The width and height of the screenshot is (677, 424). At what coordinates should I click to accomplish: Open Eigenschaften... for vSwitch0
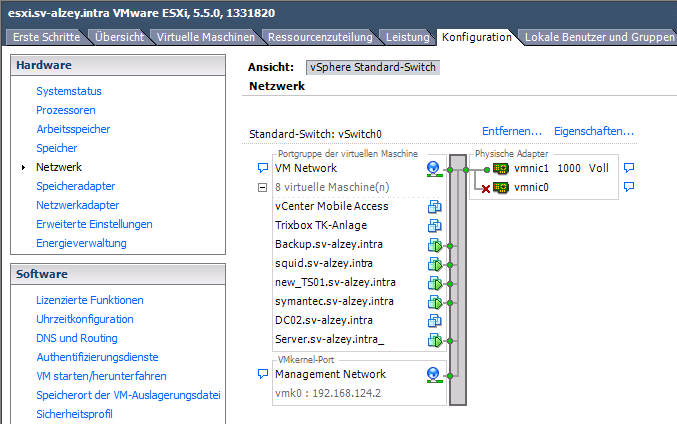[594, 131]
